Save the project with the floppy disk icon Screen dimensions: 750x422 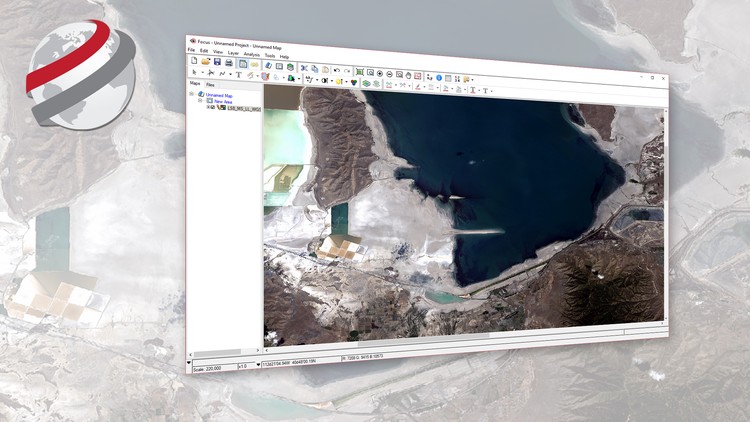tap(217, 62)
